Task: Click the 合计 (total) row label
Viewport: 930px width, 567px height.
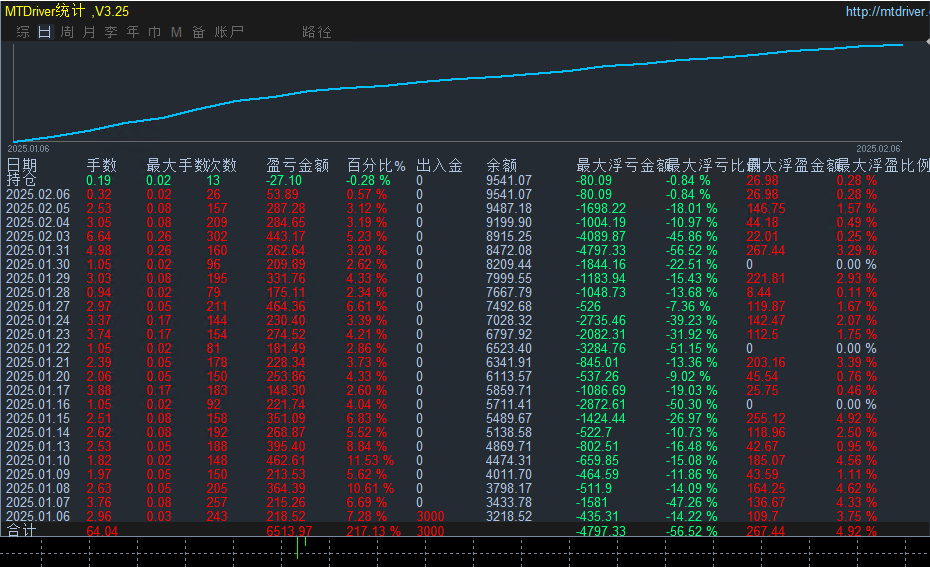Action: point(21,530)
